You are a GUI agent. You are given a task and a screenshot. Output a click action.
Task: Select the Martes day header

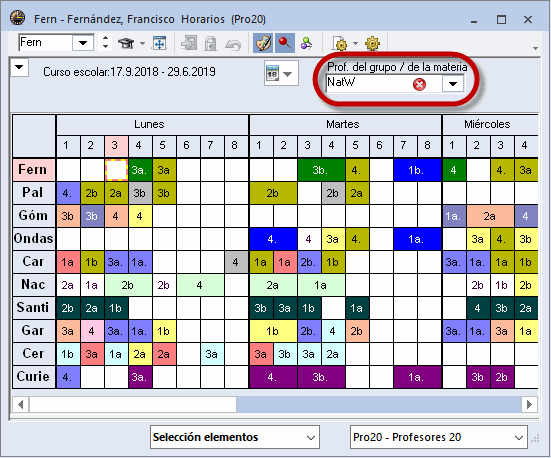pyautogui.click(x=343, y=124)
